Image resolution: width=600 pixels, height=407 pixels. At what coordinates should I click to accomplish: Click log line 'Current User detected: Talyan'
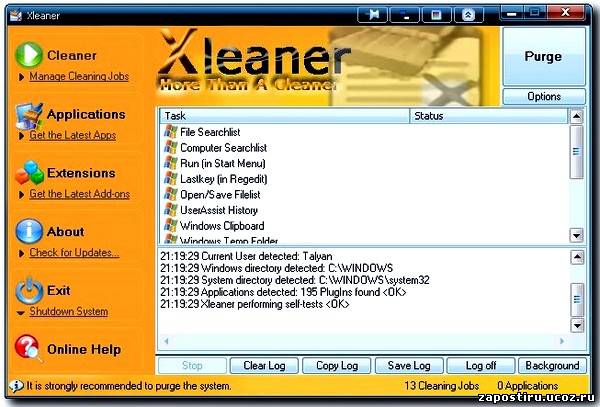pos(246,256)
